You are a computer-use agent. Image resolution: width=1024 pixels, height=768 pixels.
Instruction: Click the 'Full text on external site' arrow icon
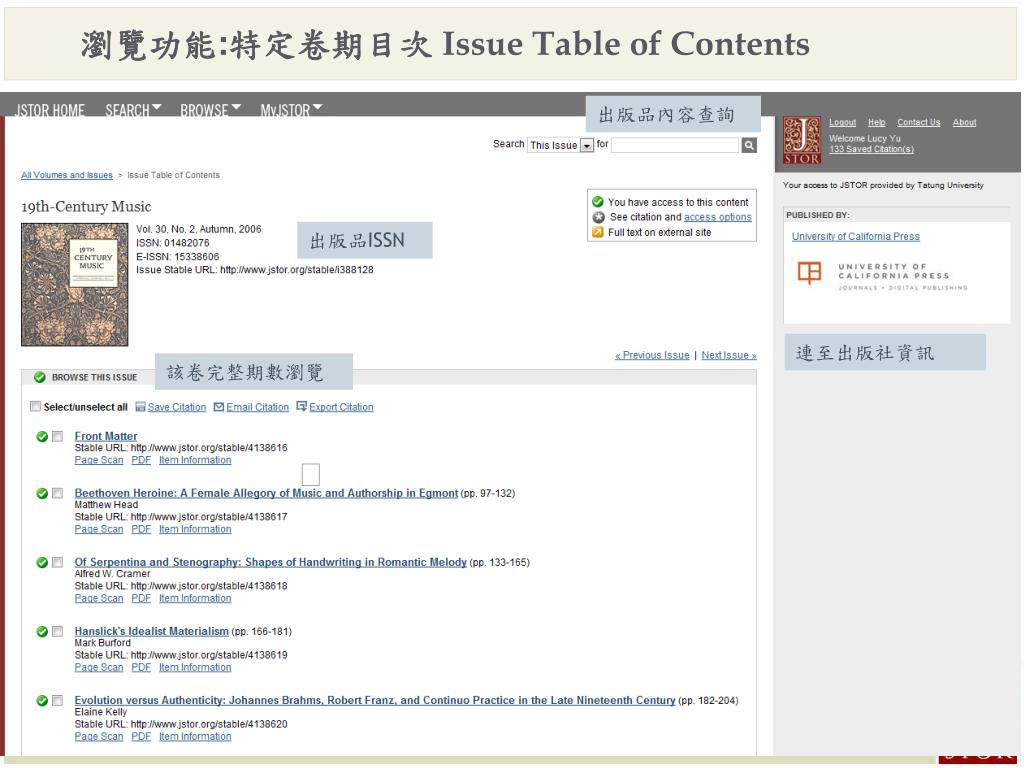click(598, 232)
